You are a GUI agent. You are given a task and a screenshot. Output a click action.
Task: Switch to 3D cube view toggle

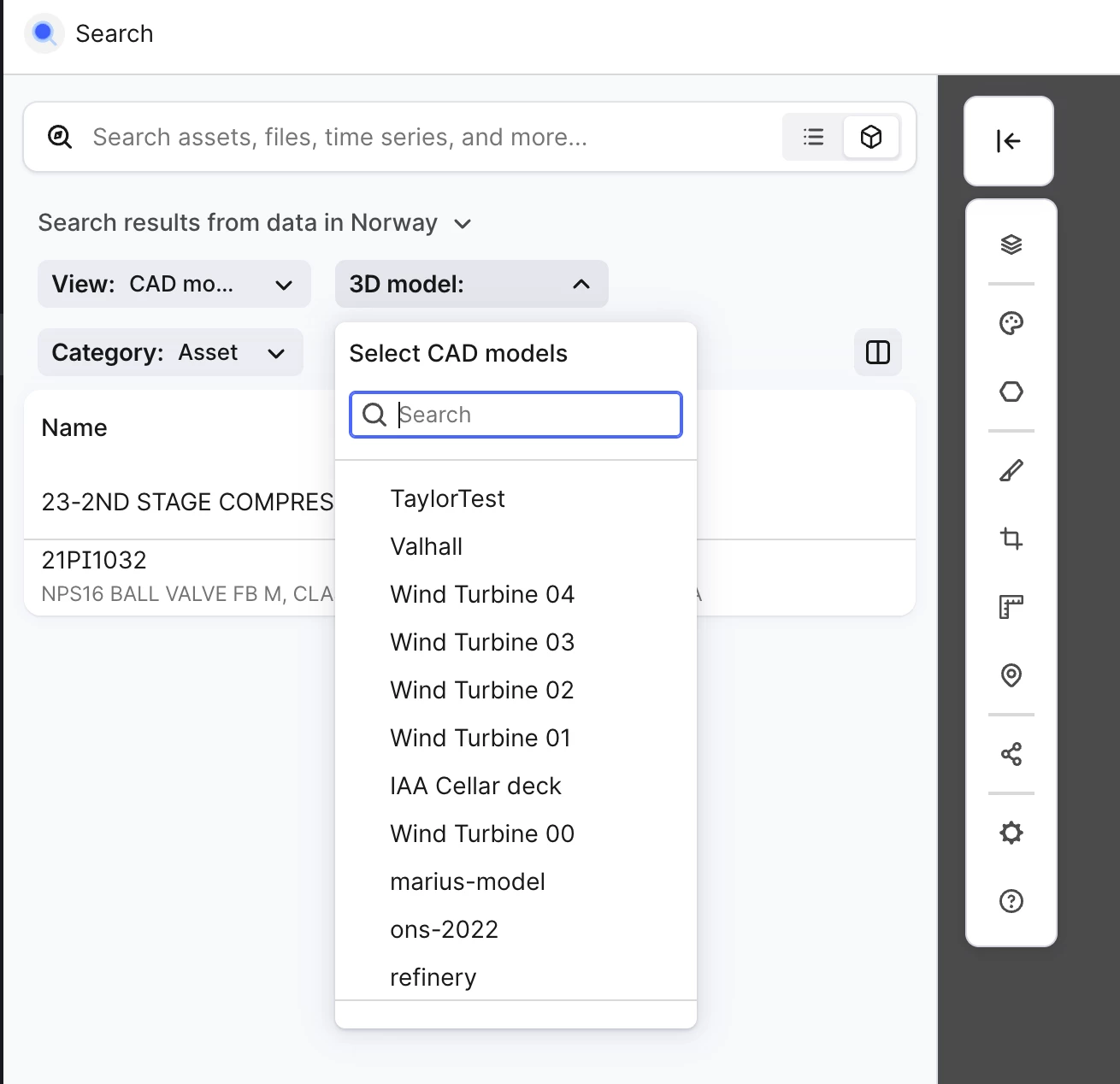[870, 137]
